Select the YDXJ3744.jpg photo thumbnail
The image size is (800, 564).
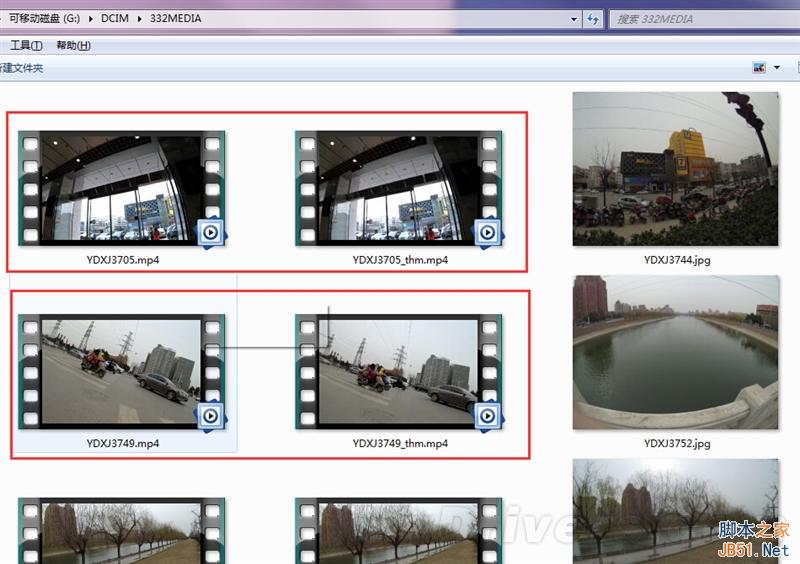point(676,169)
